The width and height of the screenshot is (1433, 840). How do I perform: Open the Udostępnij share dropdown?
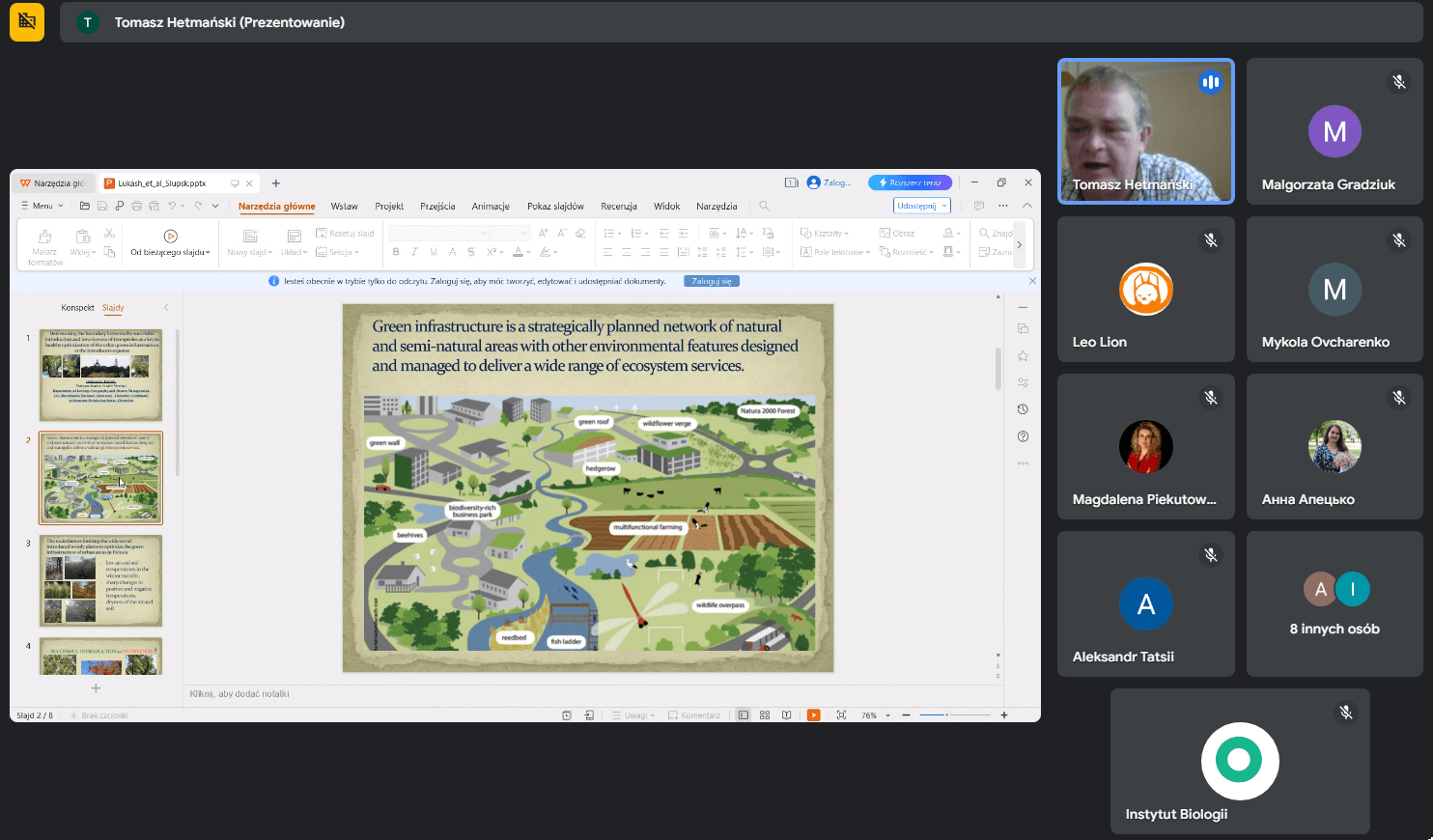point(922,206)
